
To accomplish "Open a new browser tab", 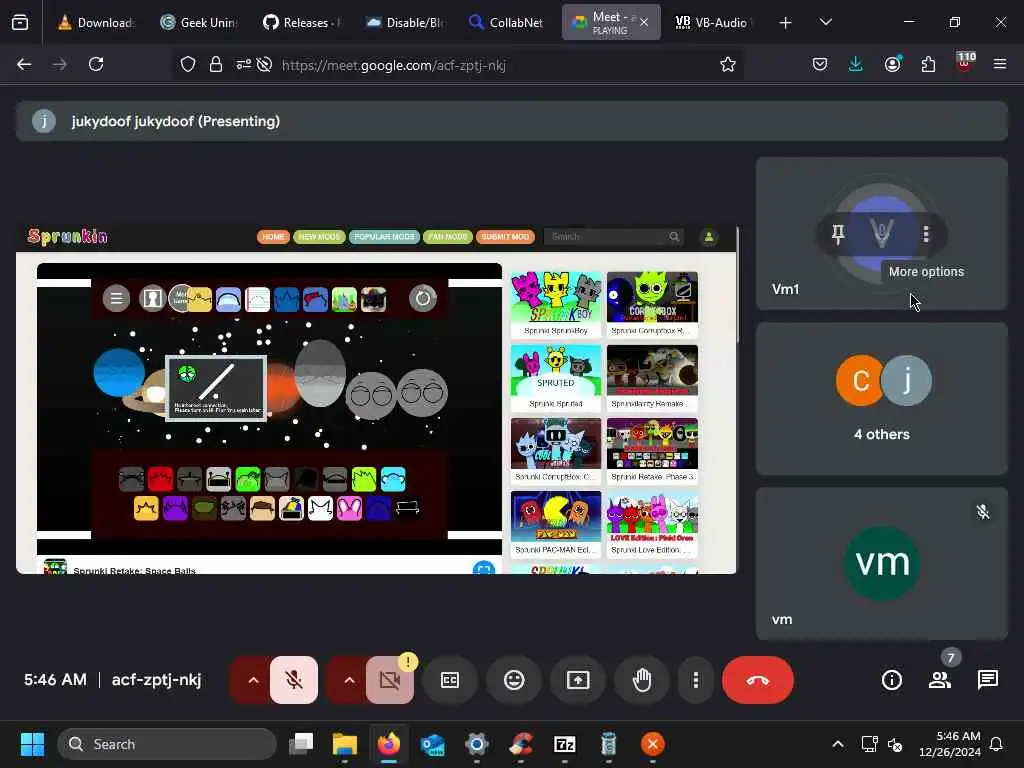I will (786, 22).
